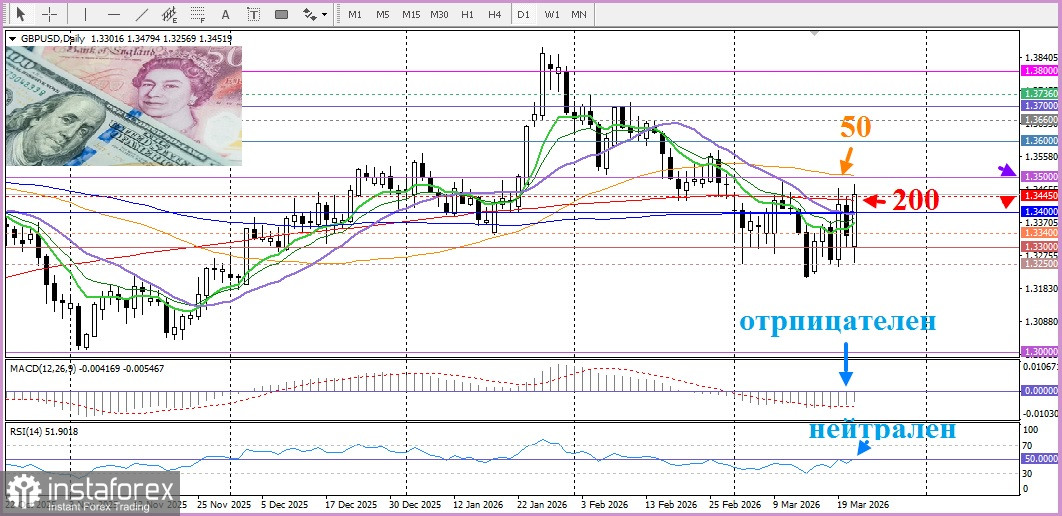Select the text label tool
Screen dimensions: 1062x516
254,14
